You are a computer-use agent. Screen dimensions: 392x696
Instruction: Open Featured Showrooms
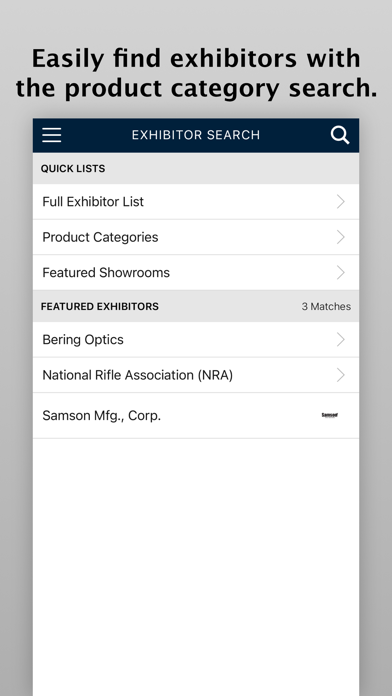pos(196,273)
